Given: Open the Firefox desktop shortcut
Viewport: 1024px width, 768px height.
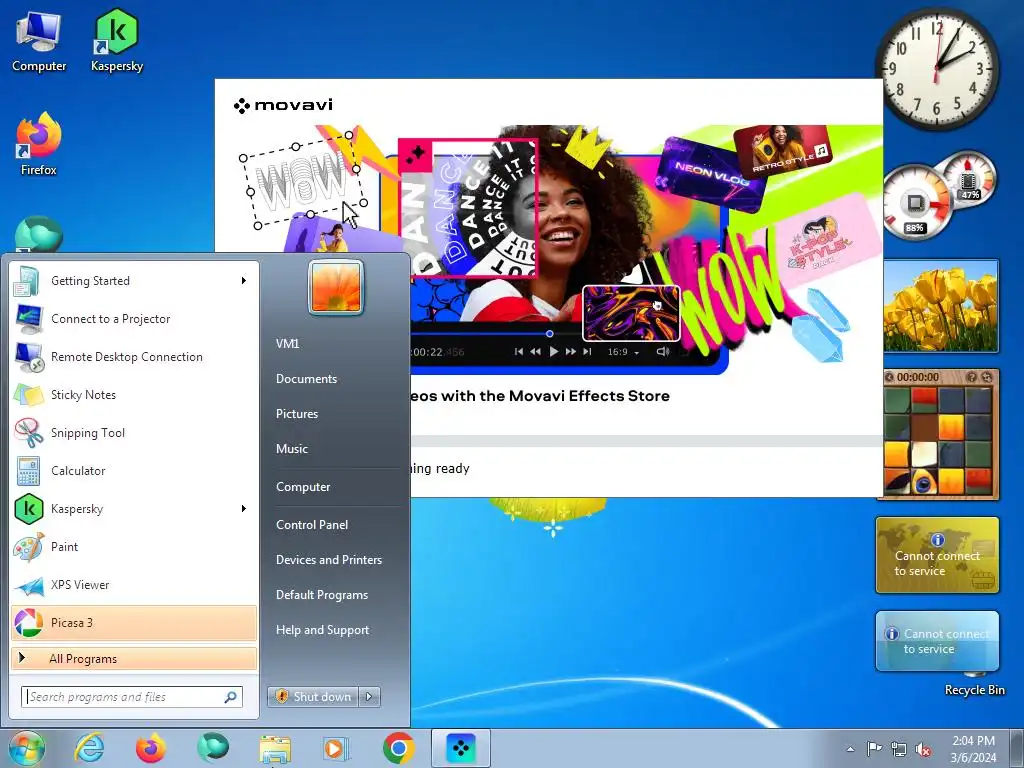Looking at the screenshot, I should click(x=39, y=144).
